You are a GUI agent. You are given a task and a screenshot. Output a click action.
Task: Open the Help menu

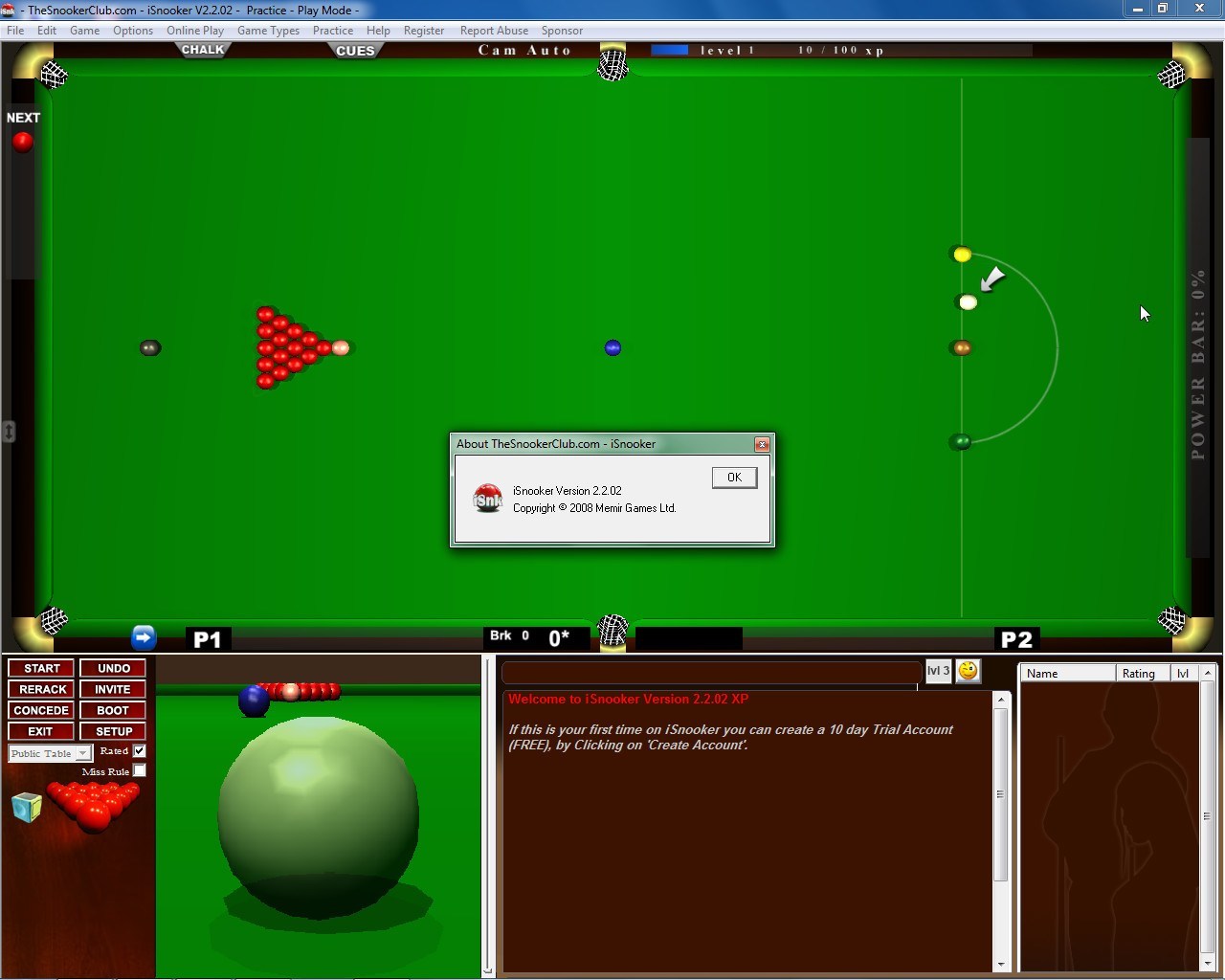pos(378,31)
